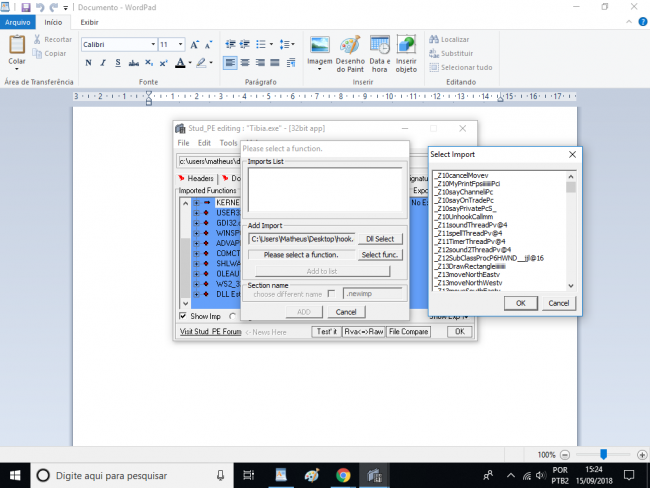Open paragraph settings icon
Viewport: 650px width, 488px height.
[291, 63]
